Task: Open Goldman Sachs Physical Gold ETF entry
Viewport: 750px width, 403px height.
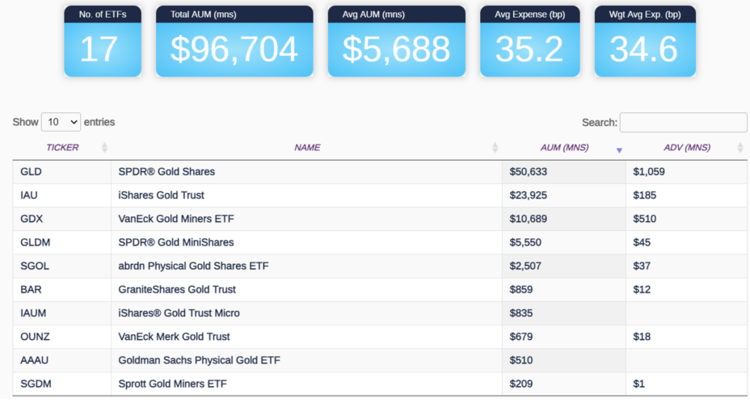Action: (x=200, y=360)
